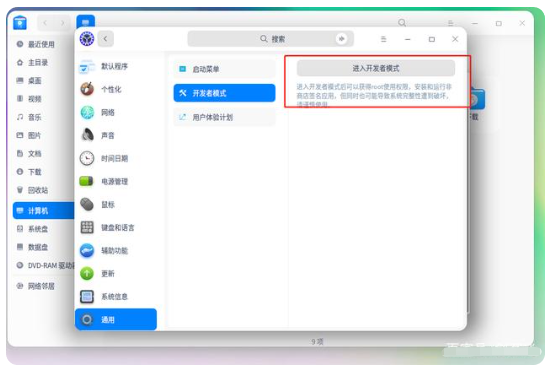Screen dimensions: 550x368
Task: Select the 启动菜单 boot menu tab
Action: tap(224, 69)
